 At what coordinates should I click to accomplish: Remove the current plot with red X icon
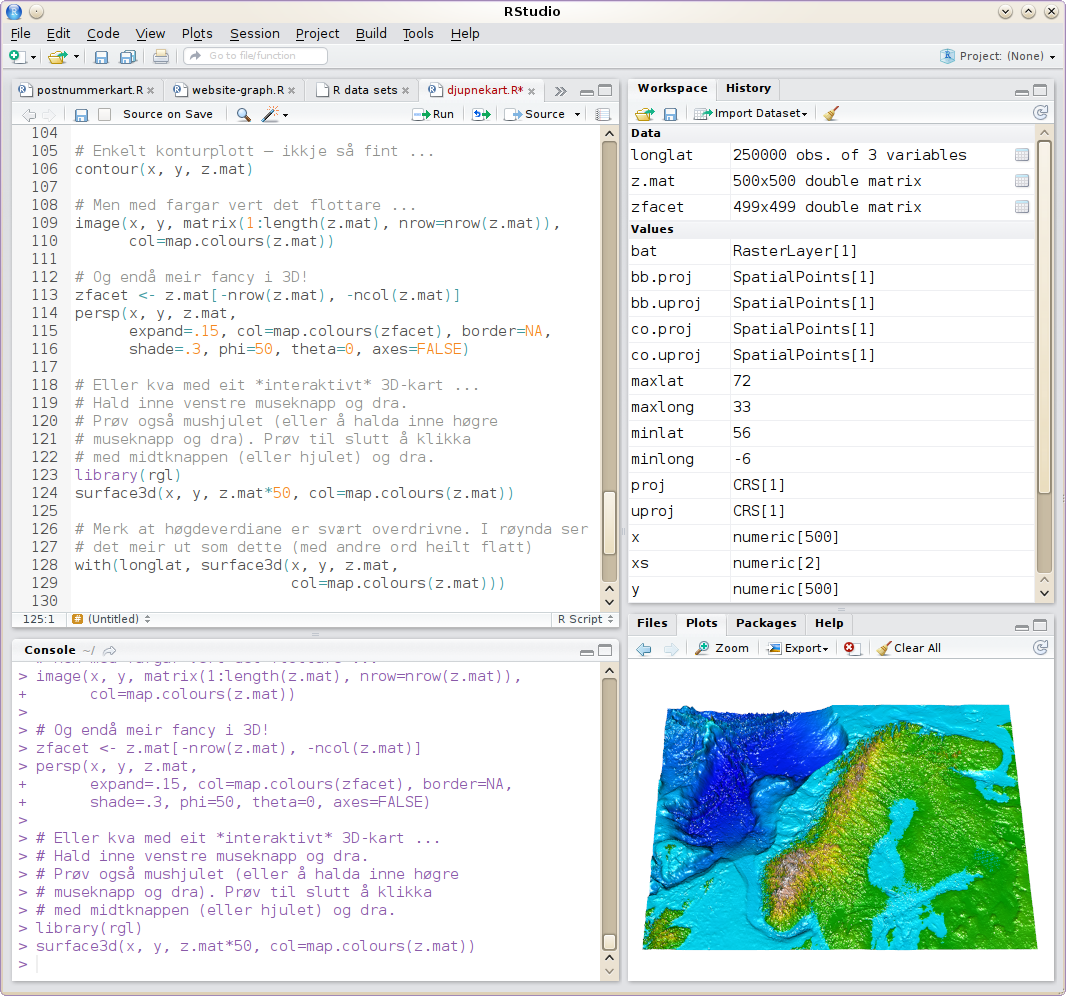850,648
